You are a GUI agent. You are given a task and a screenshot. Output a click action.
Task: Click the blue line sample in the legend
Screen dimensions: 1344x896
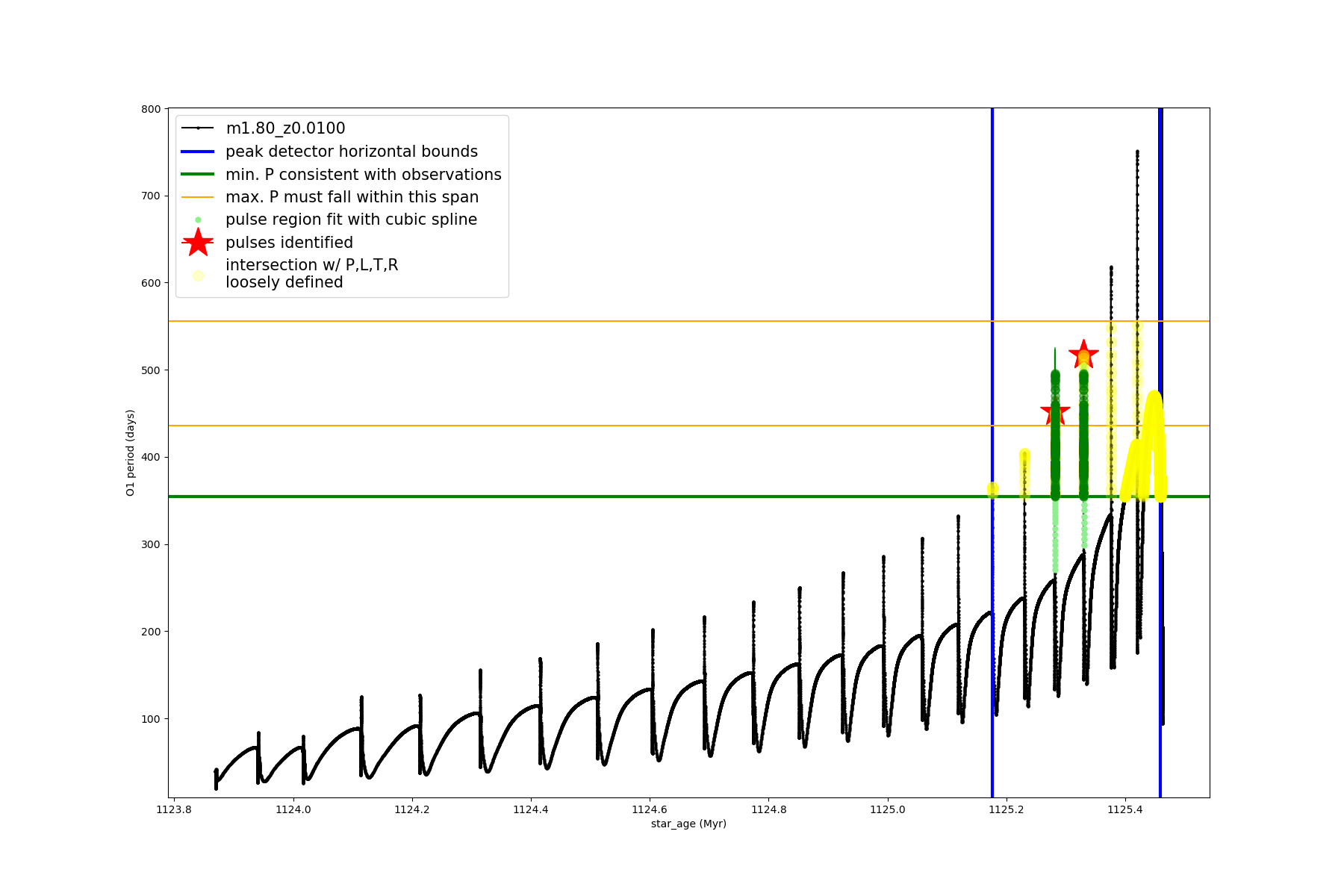click(198, 152)
